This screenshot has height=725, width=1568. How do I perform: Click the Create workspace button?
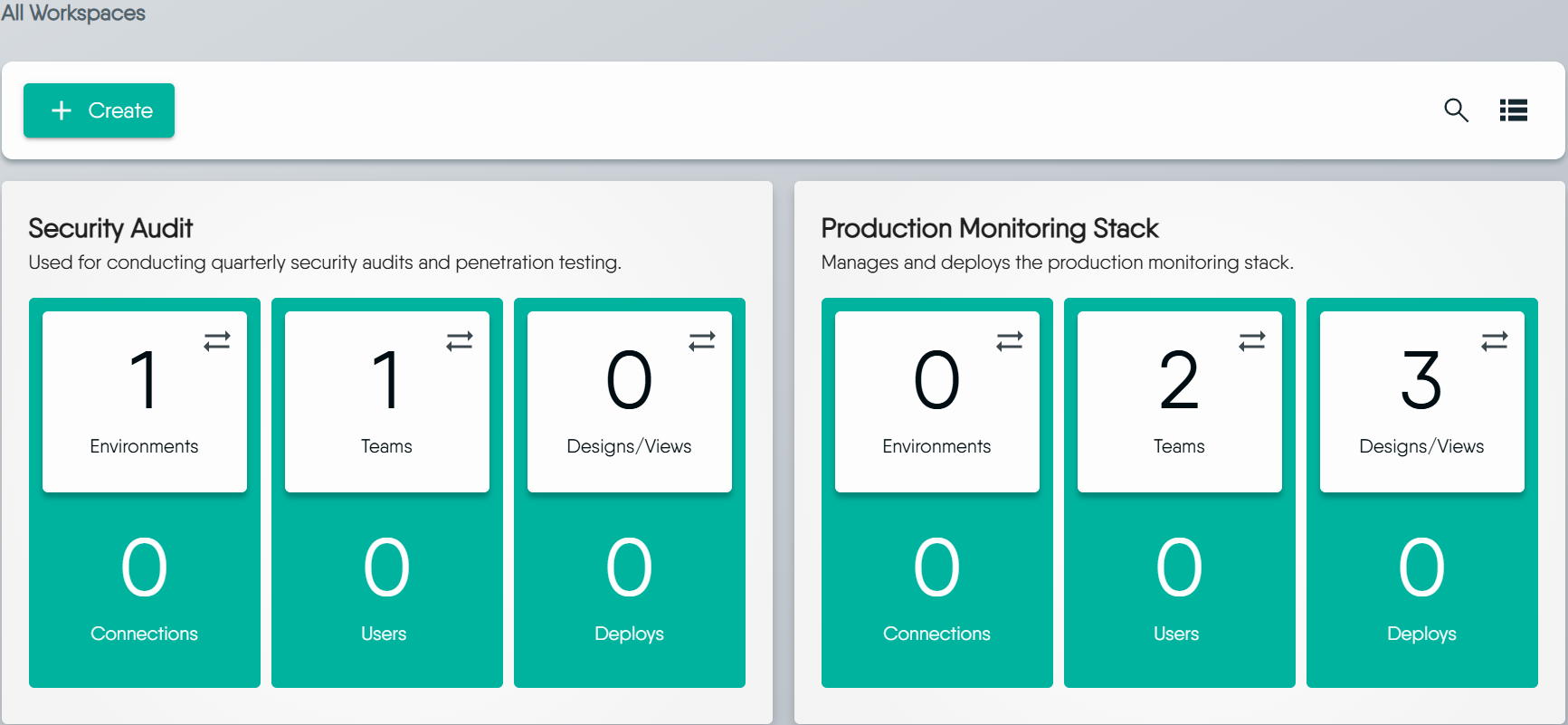pyautogui.click(x=100, y=110)
